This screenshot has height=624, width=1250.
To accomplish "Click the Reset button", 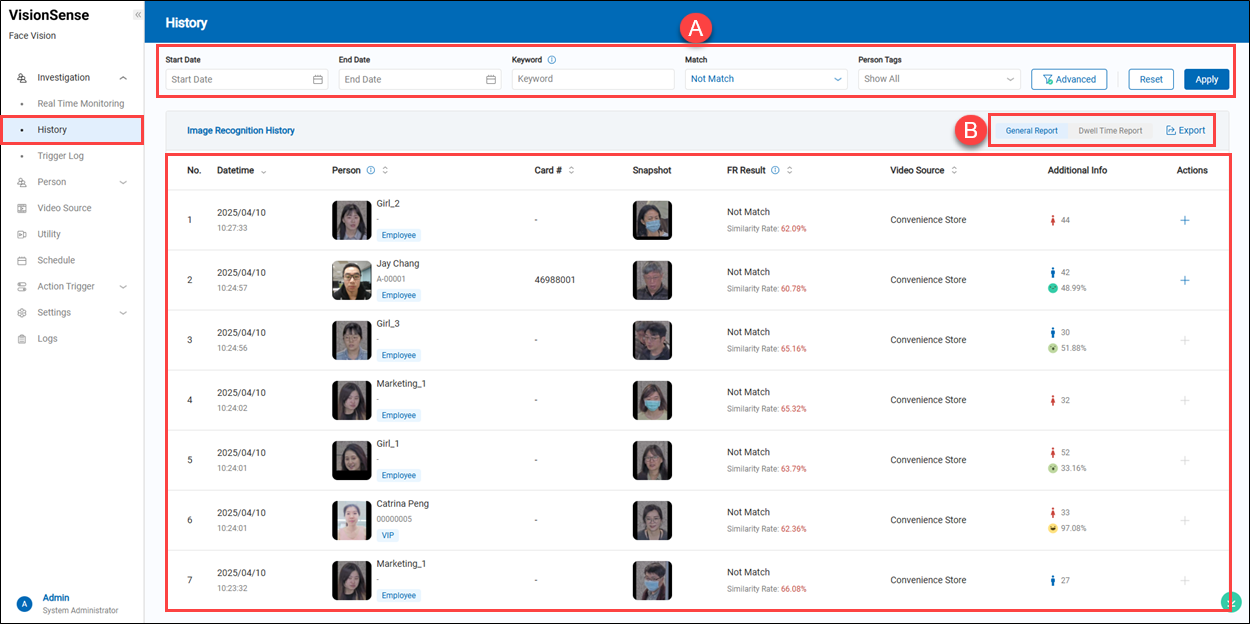I will (x=1151, y=79).
